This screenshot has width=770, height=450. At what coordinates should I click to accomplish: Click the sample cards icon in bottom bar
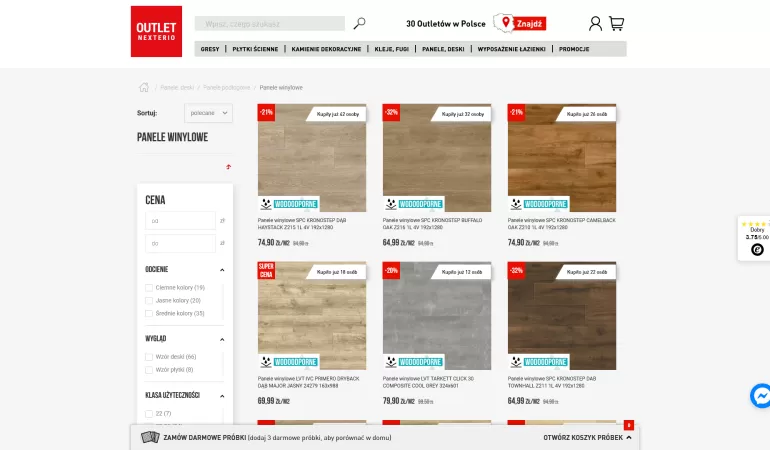[150, 437]
